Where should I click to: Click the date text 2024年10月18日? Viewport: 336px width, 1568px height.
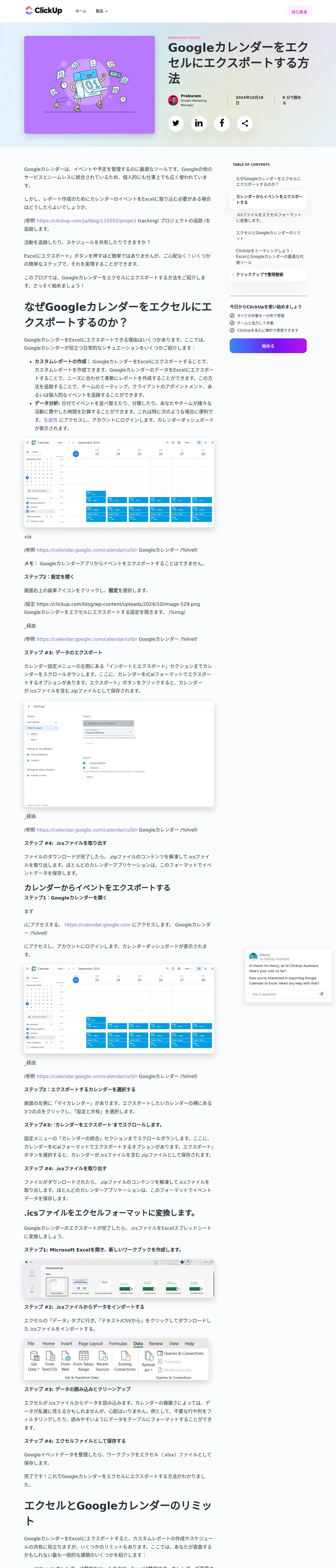249,100
